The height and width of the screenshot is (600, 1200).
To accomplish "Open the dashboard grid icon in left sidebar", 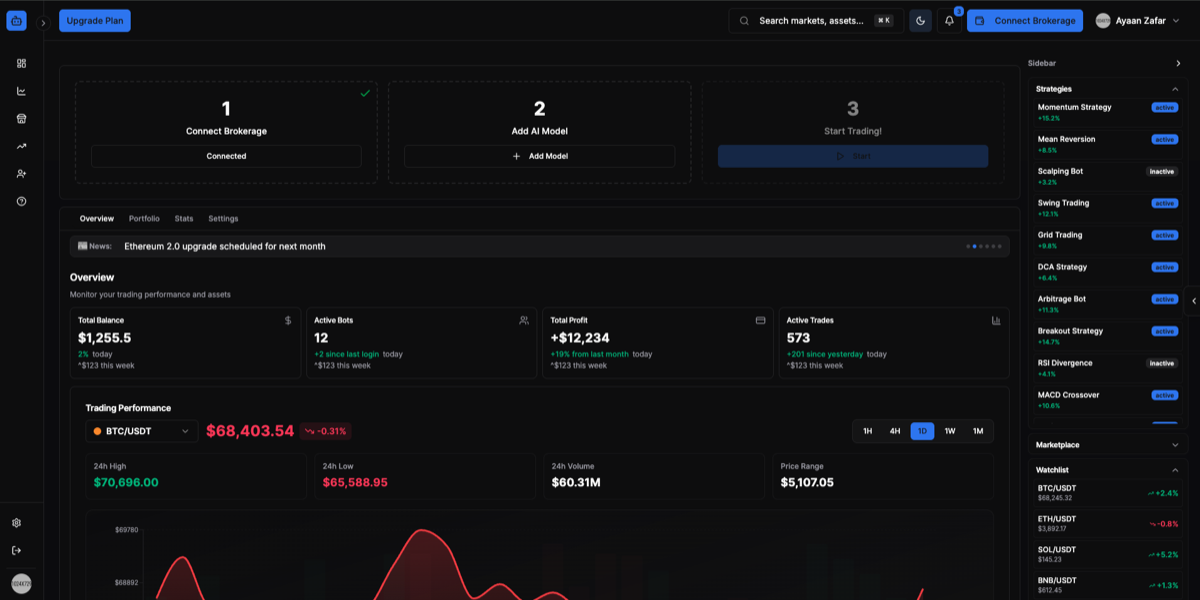I will 22,62.
